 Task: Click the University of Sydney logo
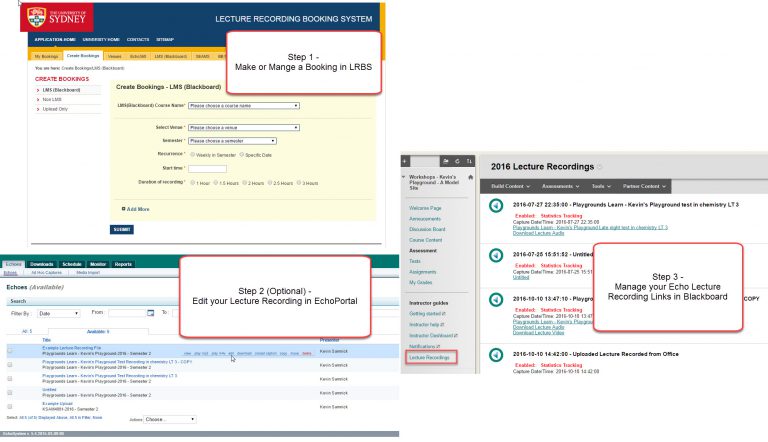click(57, 17)
